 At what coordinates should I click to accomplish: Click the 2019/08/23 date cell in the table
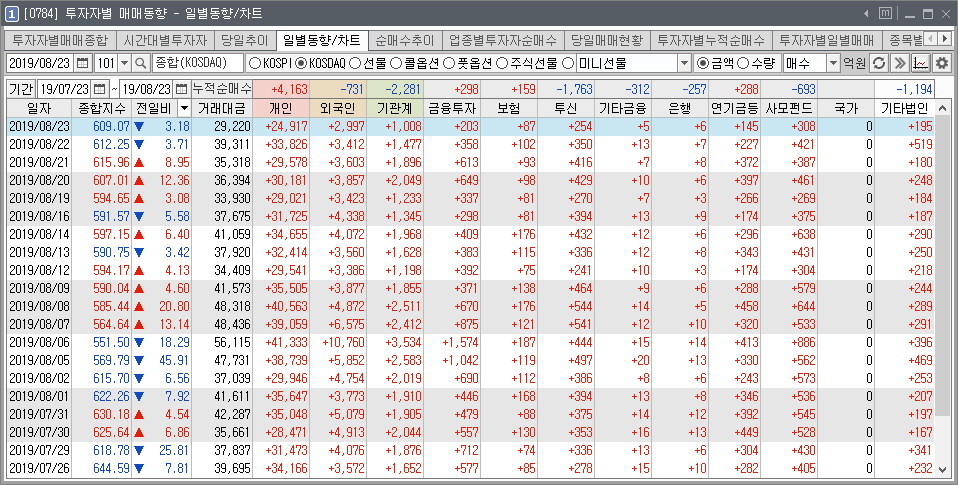pyautogui.click(x=39, y=126)
